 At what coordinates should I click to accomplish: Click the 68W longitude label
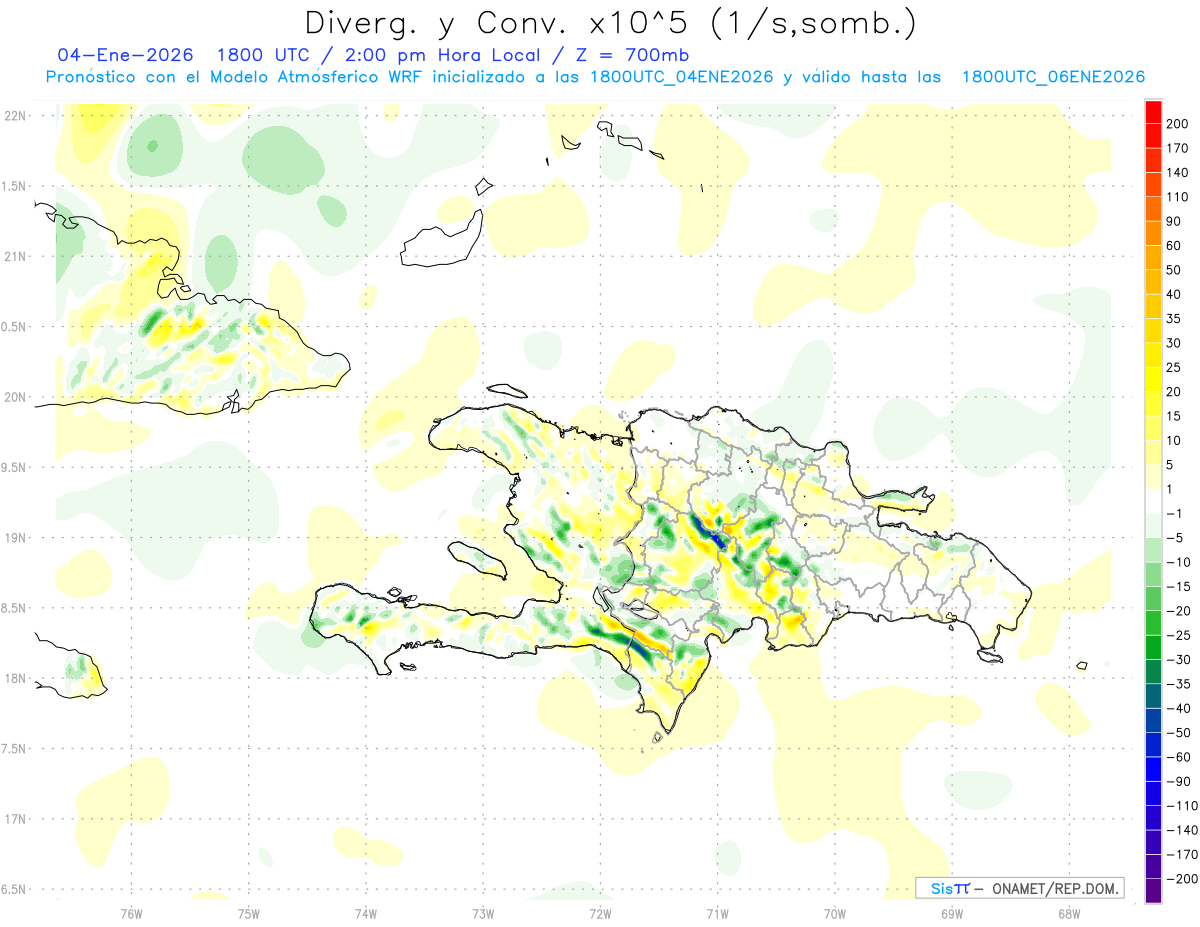[x=1068, y=913]
